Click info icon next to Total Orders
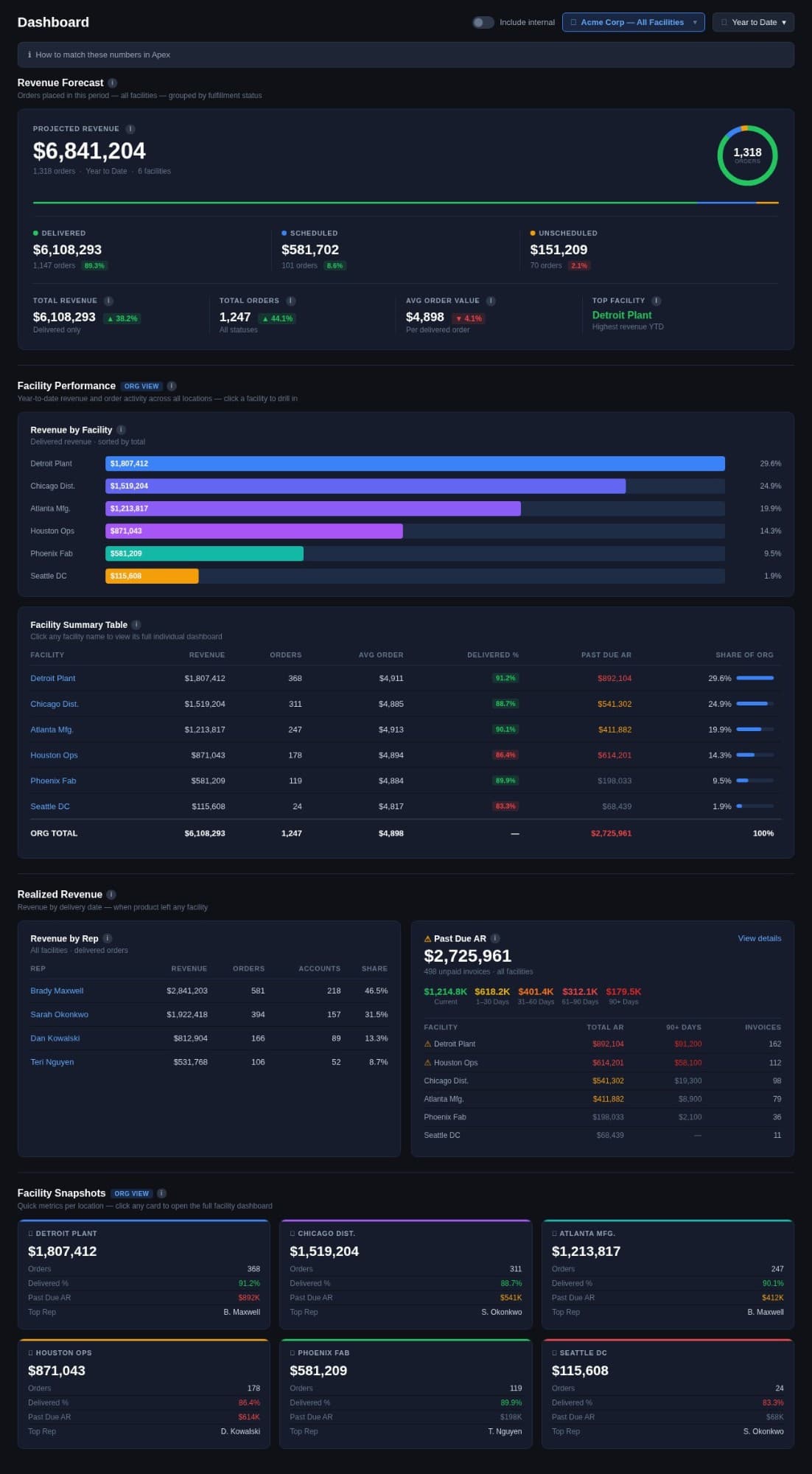Screen dimensions: 812x1474 coord(290,301)
